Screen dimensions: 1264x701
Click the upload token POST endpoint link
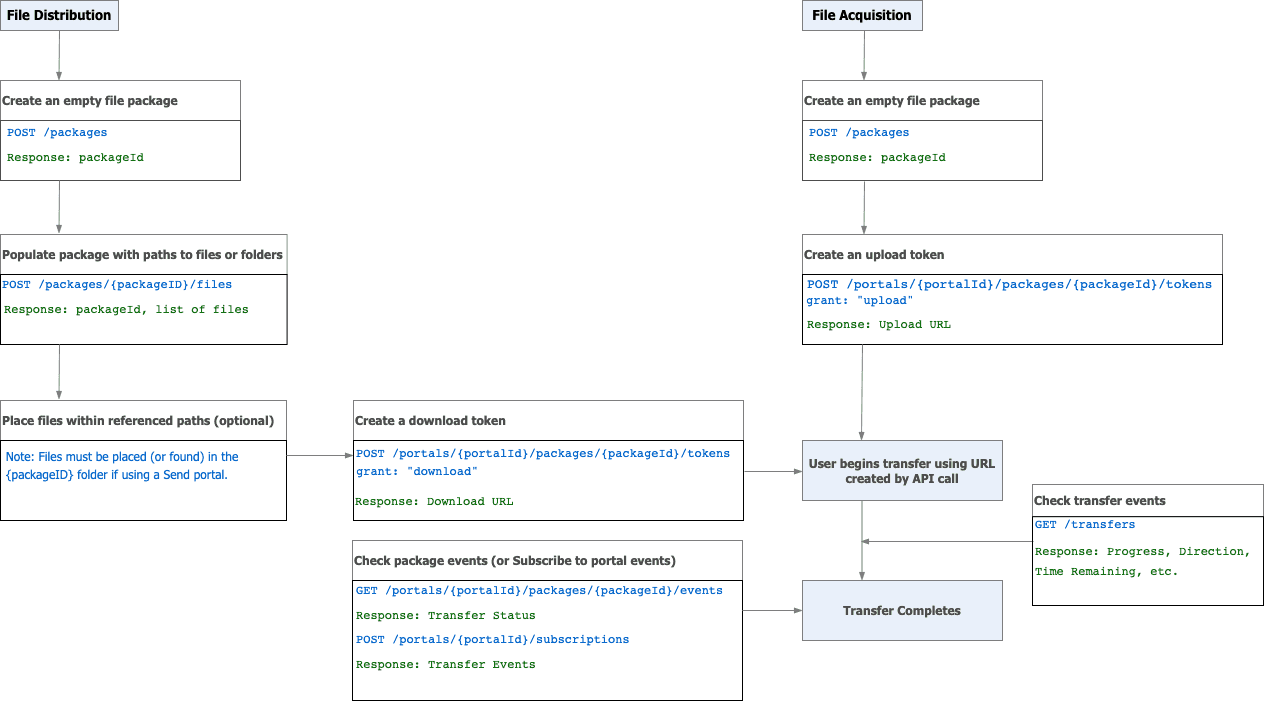pos(1008,284)
